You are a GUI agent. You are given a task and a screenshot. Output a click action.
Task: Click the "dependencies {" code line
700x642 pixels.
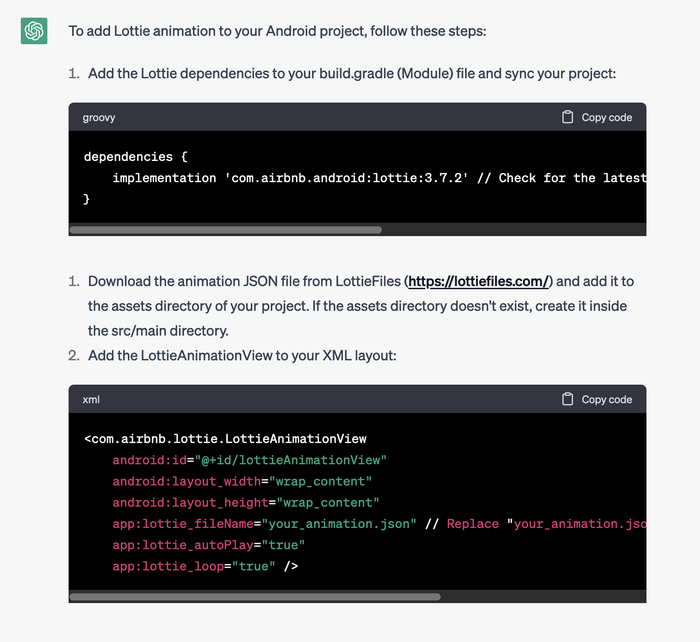(135, 157)
